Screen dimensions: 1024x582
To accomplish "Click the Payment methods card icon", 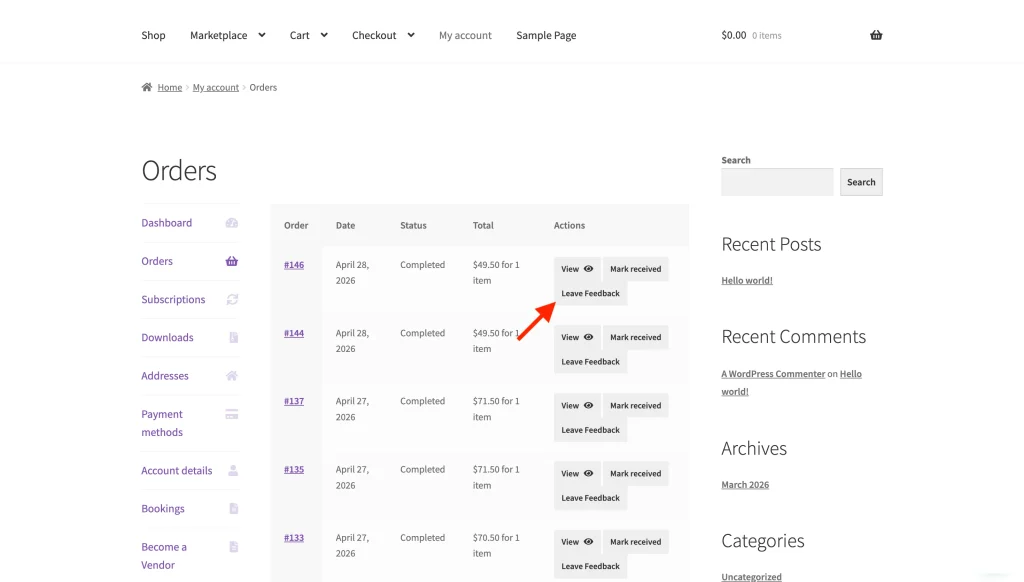I will [232, 414].
